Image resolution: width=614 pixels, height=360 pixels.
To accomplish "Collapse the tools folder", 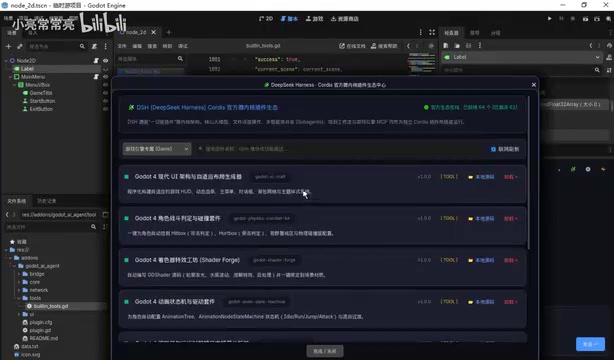I will (19, 298).
